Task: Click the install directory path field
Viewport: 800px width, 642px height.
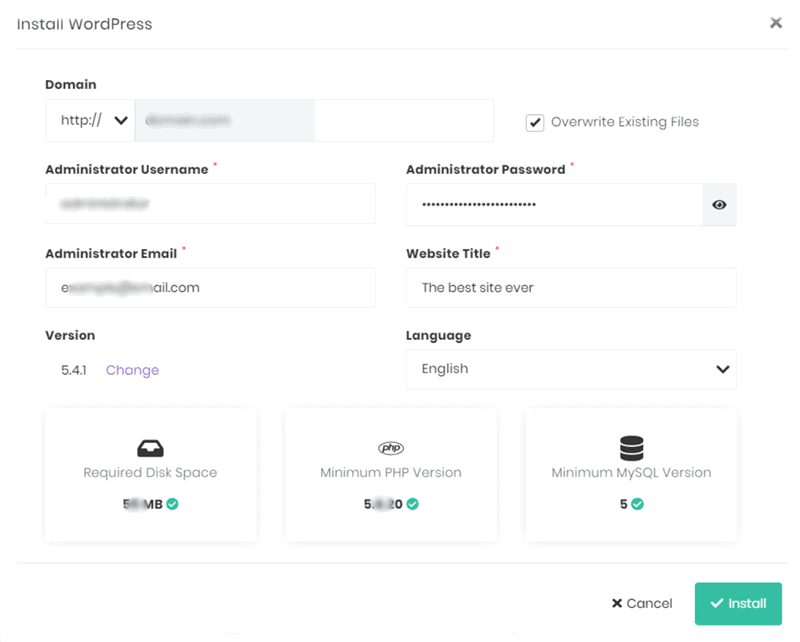Action: 404,120
